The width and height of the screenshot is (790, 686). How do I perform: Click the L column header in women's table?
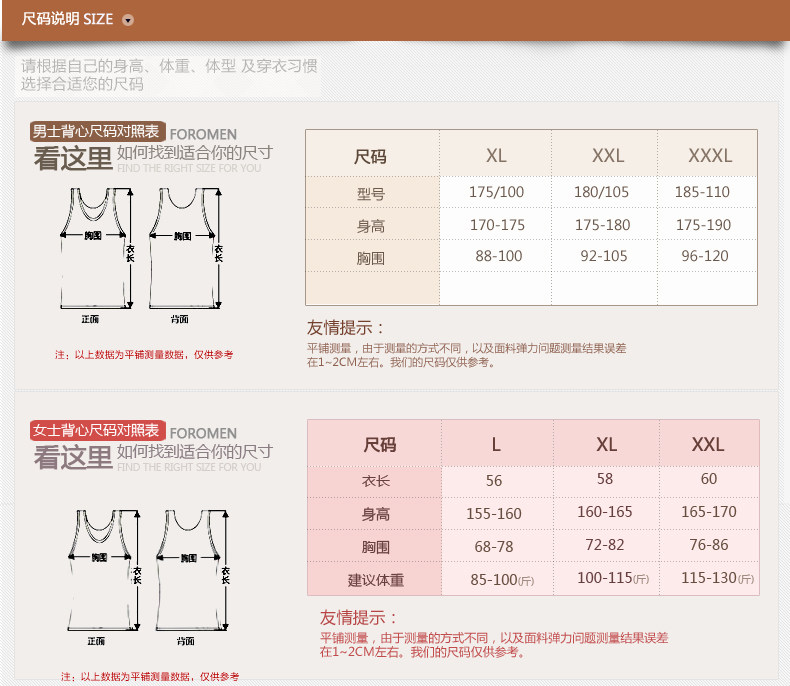point(496,444)
